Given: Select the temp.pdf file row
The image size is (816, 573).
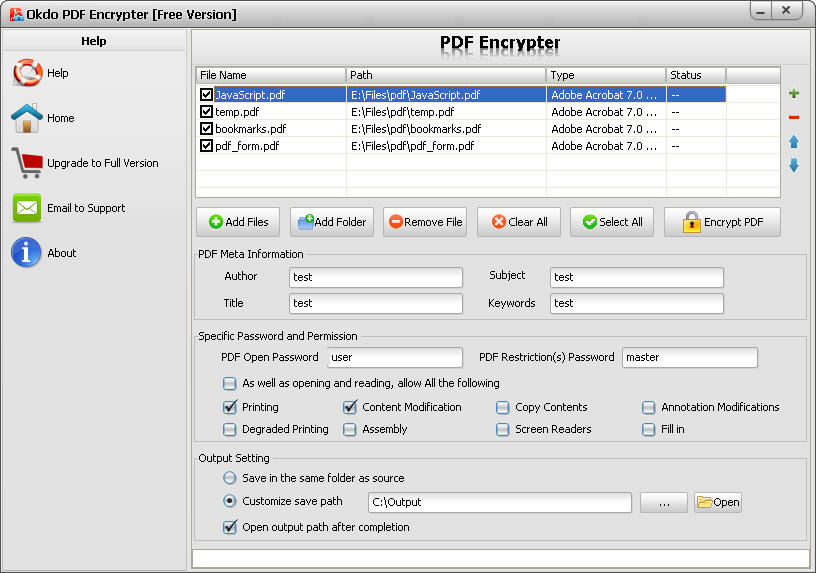Looking at the screenshot, I should click(461, 111).
